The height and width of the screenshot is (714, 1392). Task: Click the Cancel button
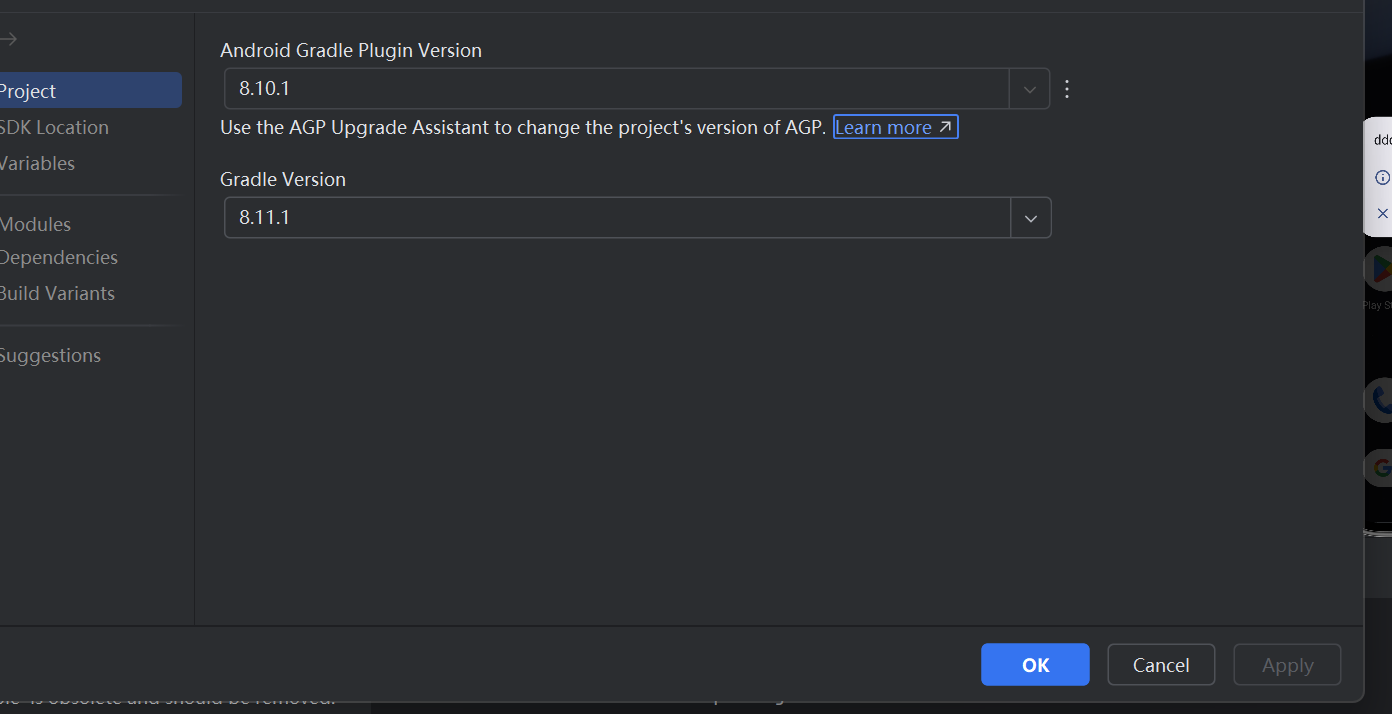click(x=1160, y=665)
